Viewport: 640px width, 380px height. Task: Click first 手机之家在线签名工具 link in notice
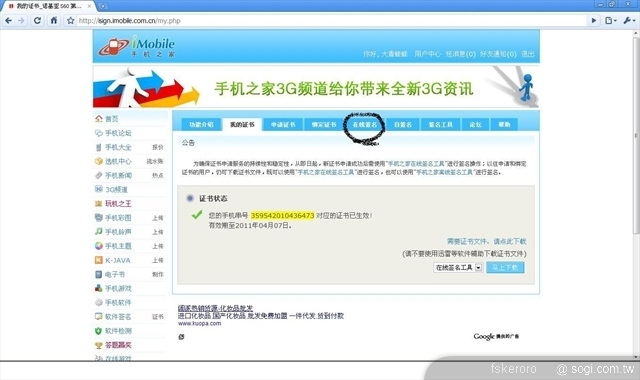pyautogui.click(x=416, y=164)
